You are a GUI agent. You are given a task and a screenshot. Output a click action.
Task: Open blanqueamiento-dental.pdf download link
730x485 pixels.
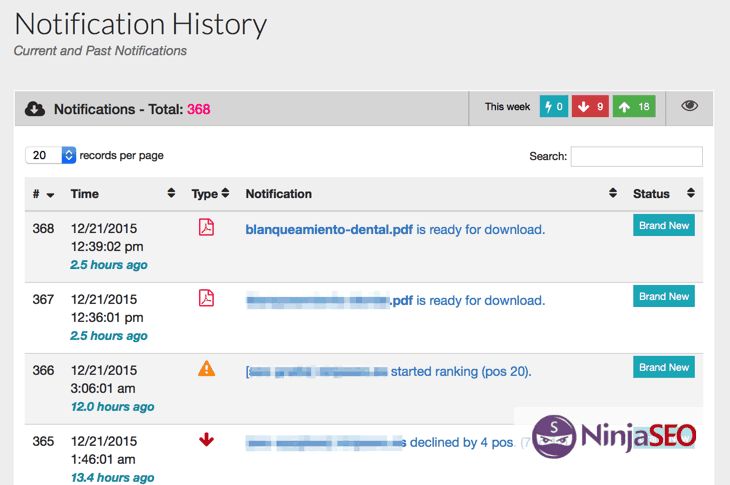pyautogui.click(x=329, y=229)
